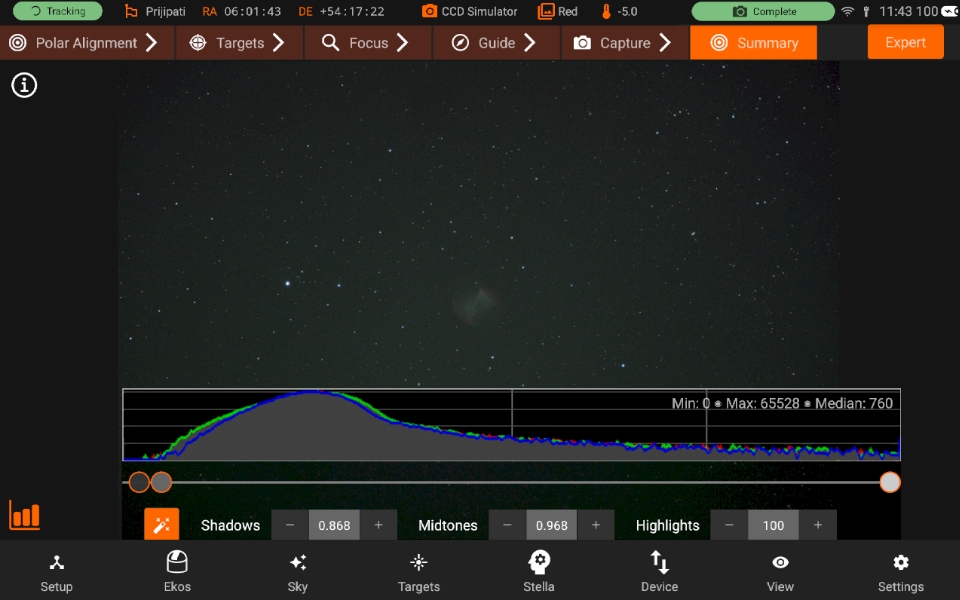960x600 pixels.
Task: Click the shadows slider handle
Action: [x=140, y=482]
